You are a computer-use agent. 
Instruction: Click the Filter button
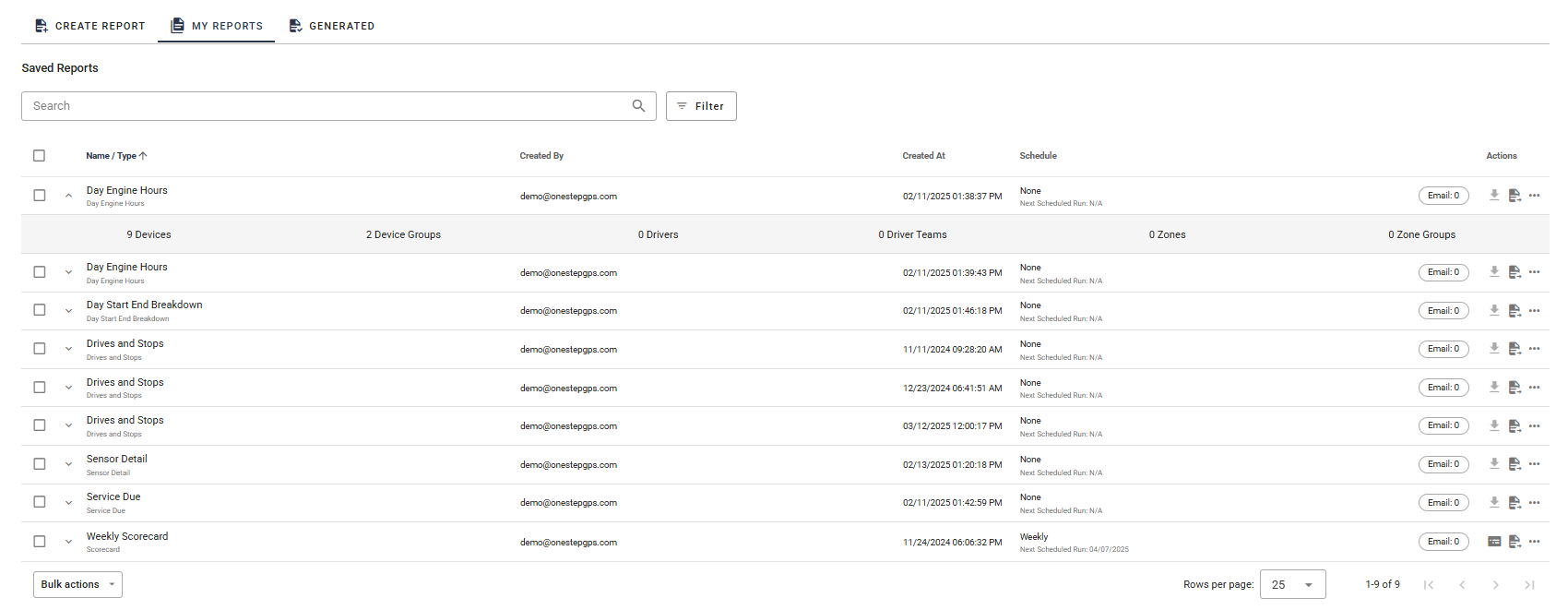click(701, 106)
